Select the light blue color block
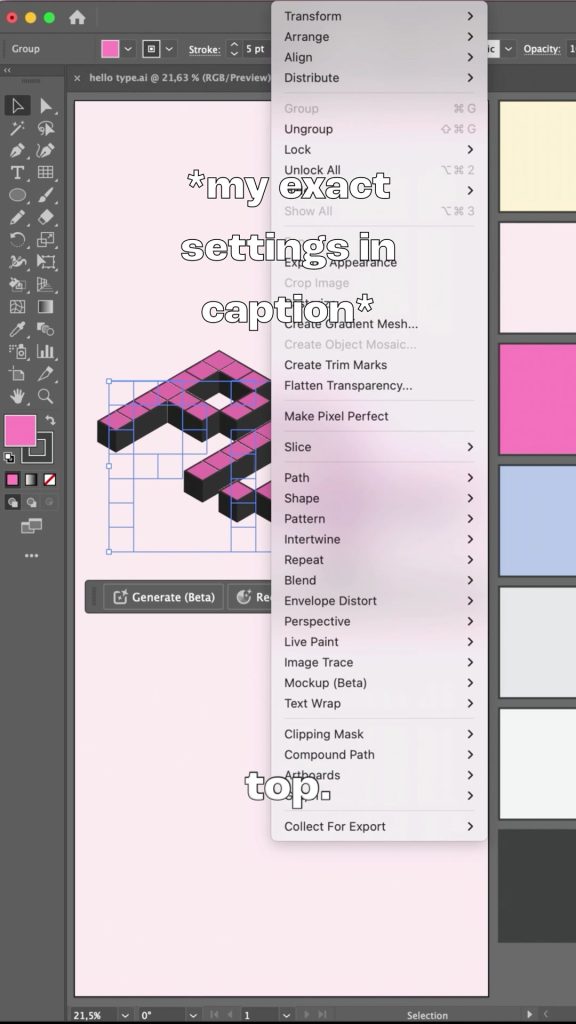This screenshot has height=1024, width=576. 537,520
